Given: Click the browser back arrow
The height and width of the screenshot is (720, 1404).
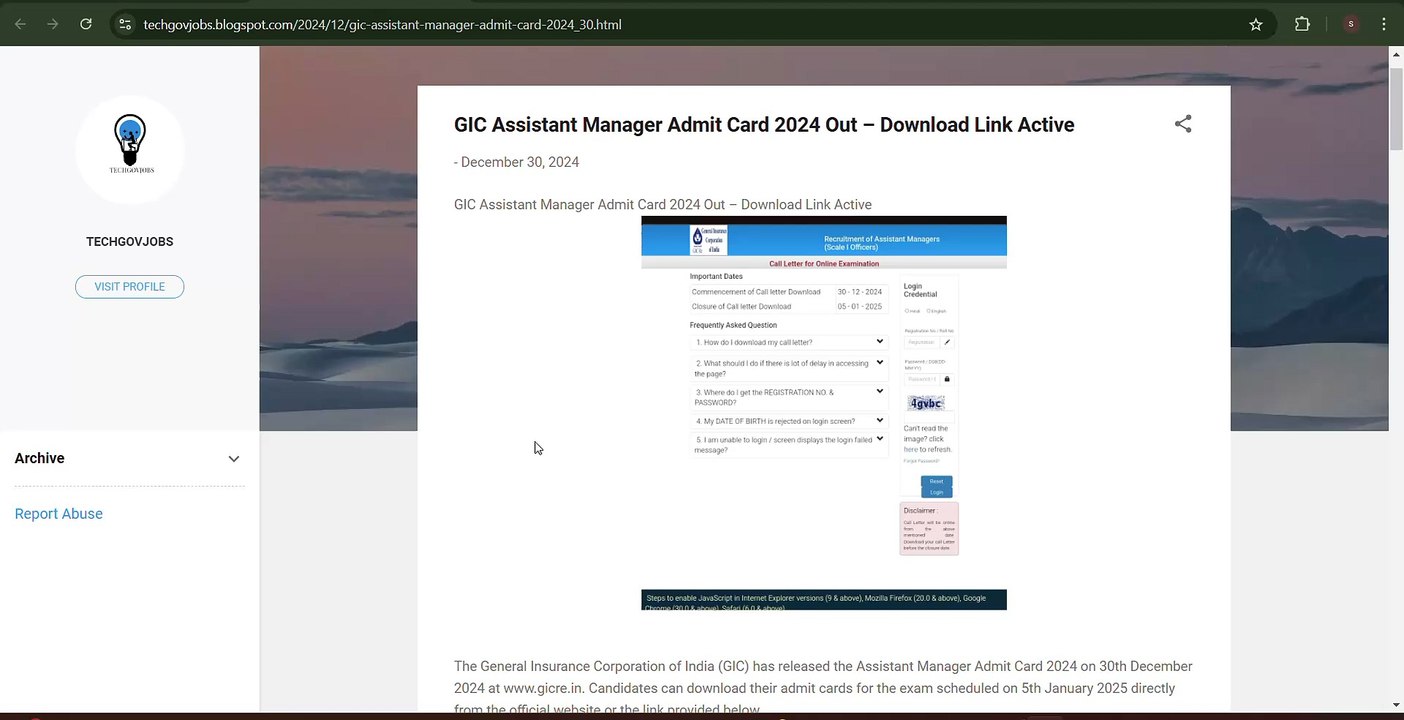Looking at the screenshot, I should (x=20, y=24).
